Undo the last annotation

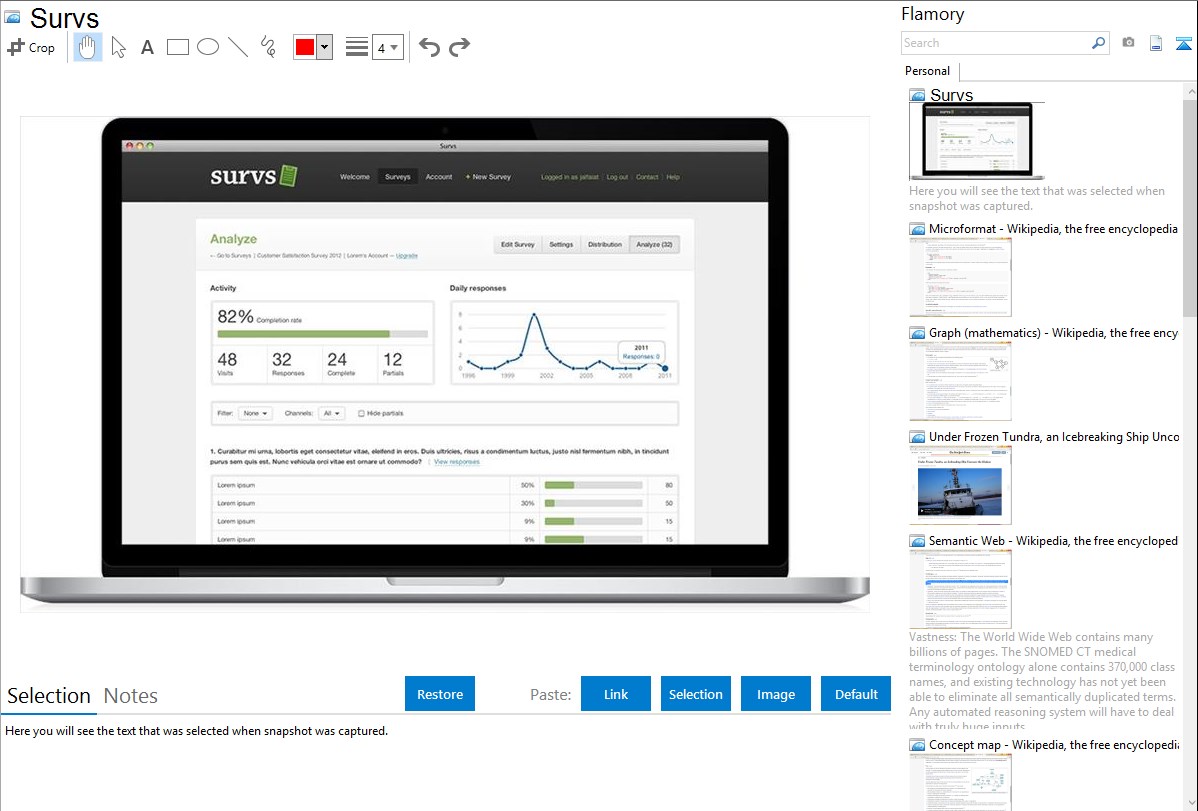(x=429, y=47)
